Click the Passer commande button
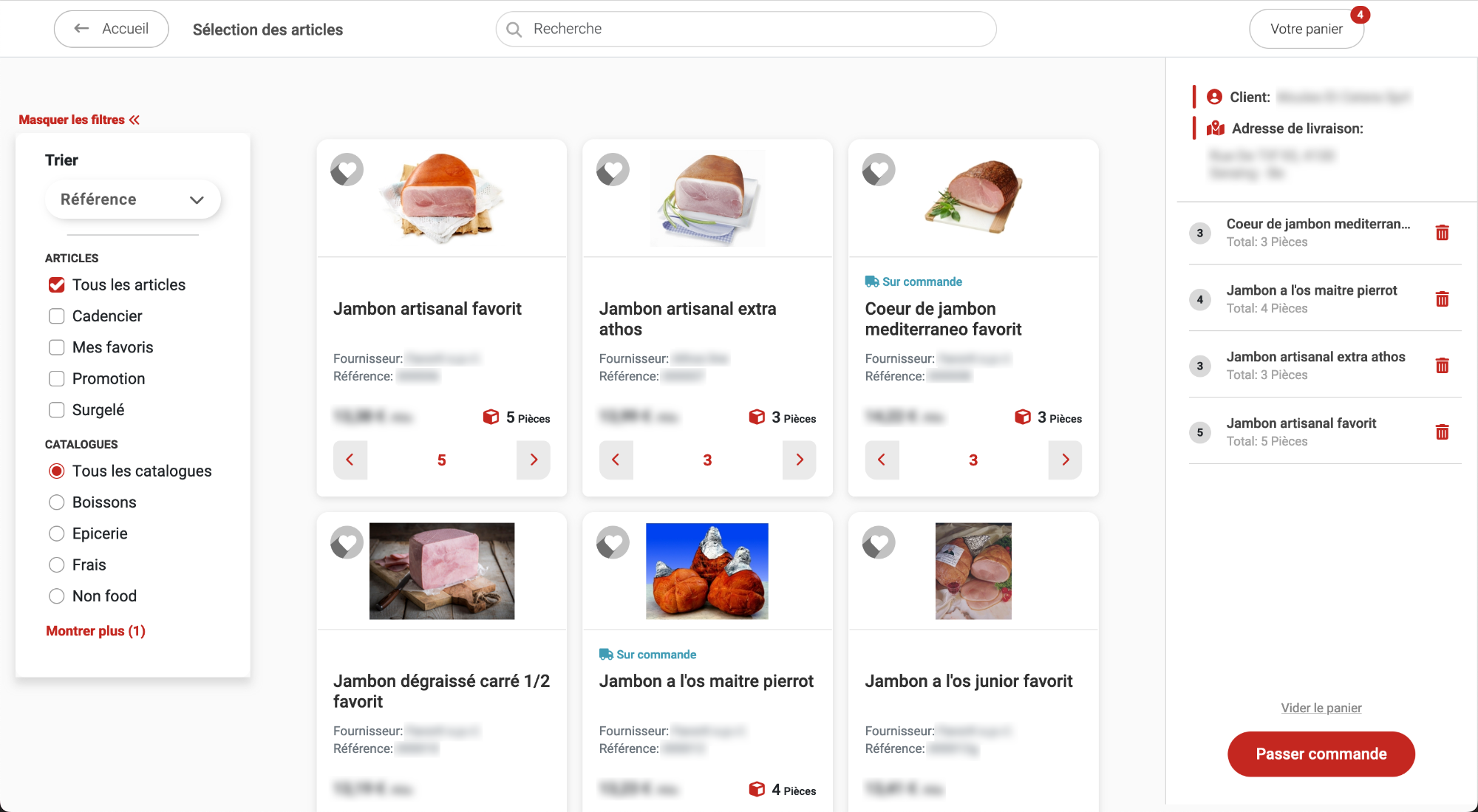This screenshot has width=1478, height=812. (x=1321, y=754)
